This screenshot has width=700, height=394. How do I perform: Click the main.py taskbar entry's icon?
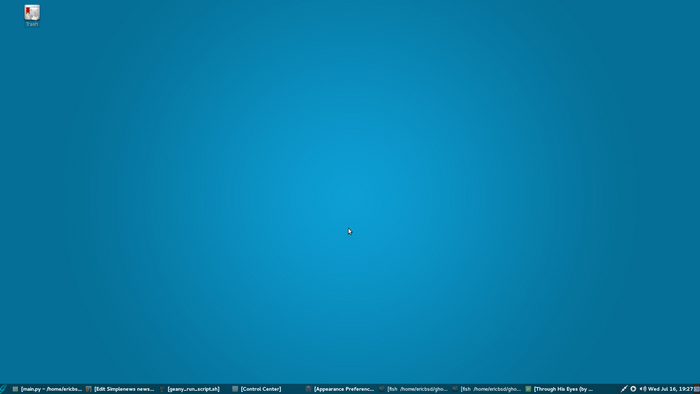(x=15, y=389)
